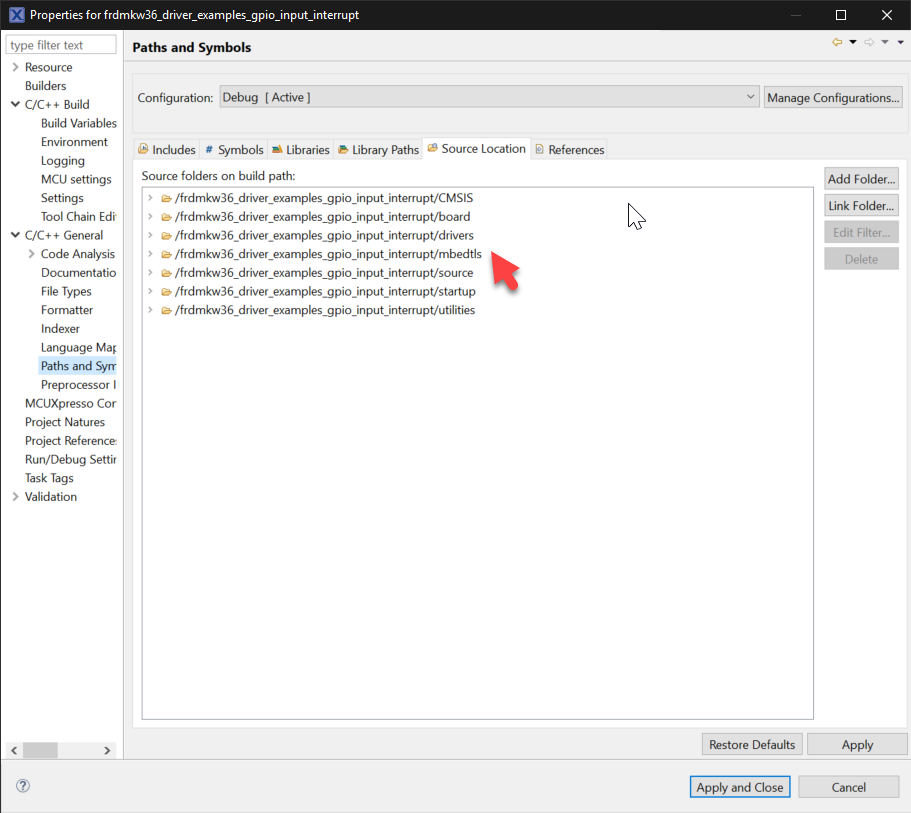Click the back navigation arrow icon
Screen dimensions: 911x813
(837, 42)
